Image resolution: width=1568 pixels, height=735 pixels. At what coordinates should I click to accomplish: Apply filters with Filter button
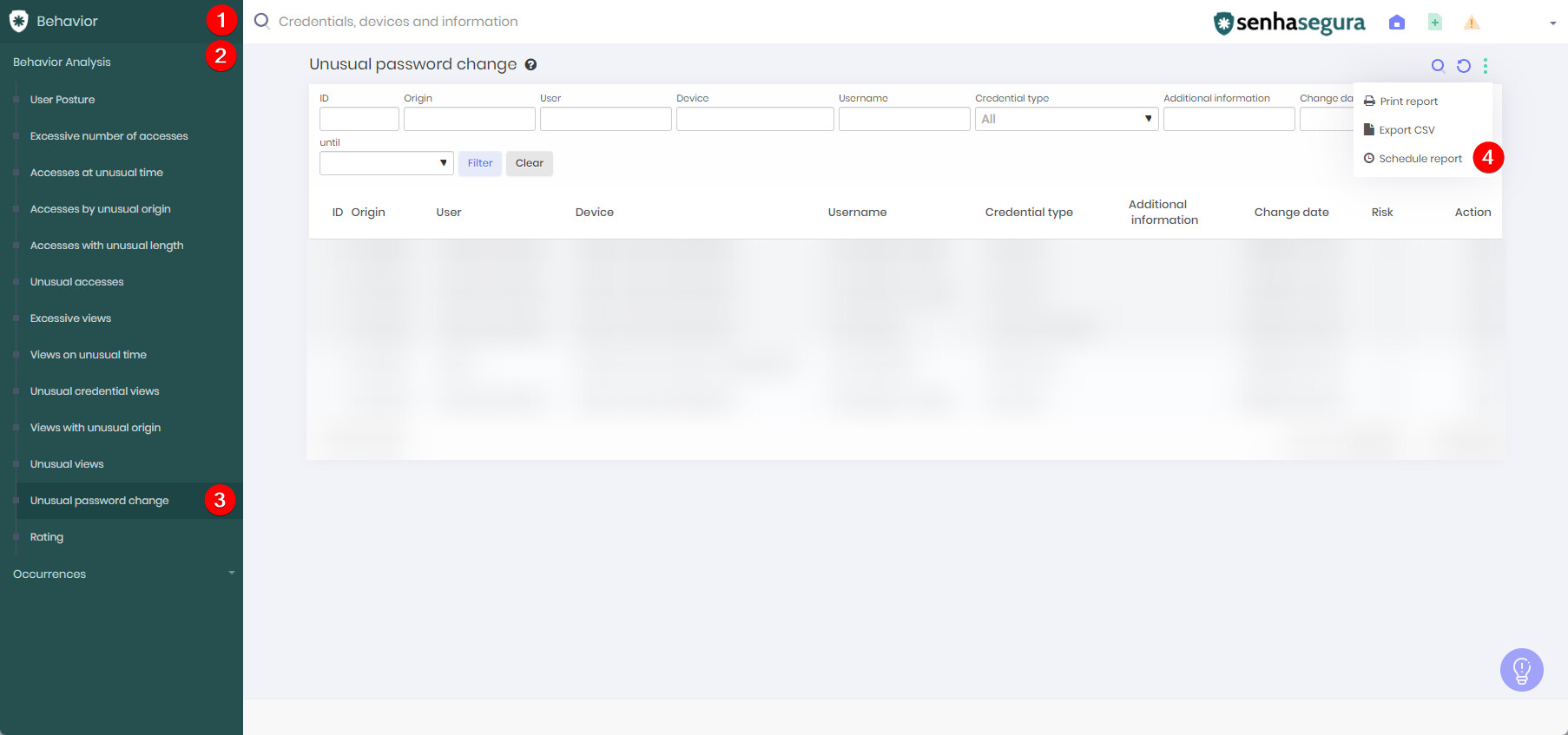(x=480, y=163)
